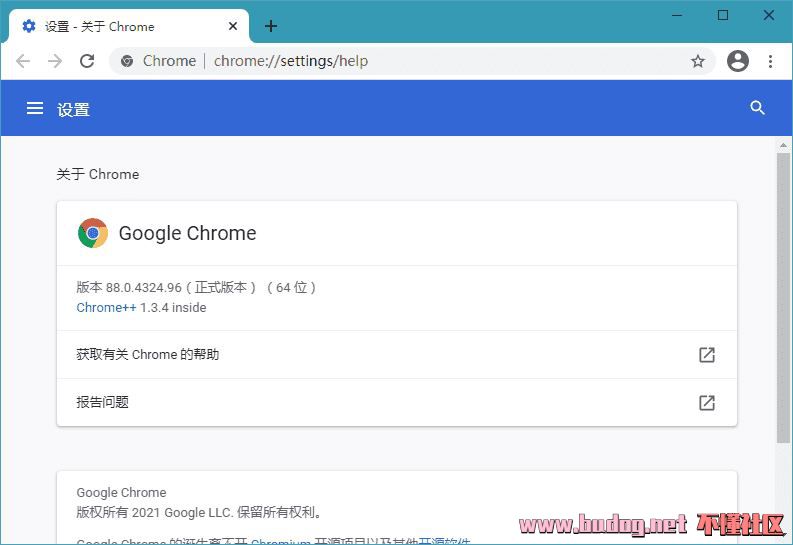Click the forward navigation arrow
The image size is (793, 545).
coord(55,61)
